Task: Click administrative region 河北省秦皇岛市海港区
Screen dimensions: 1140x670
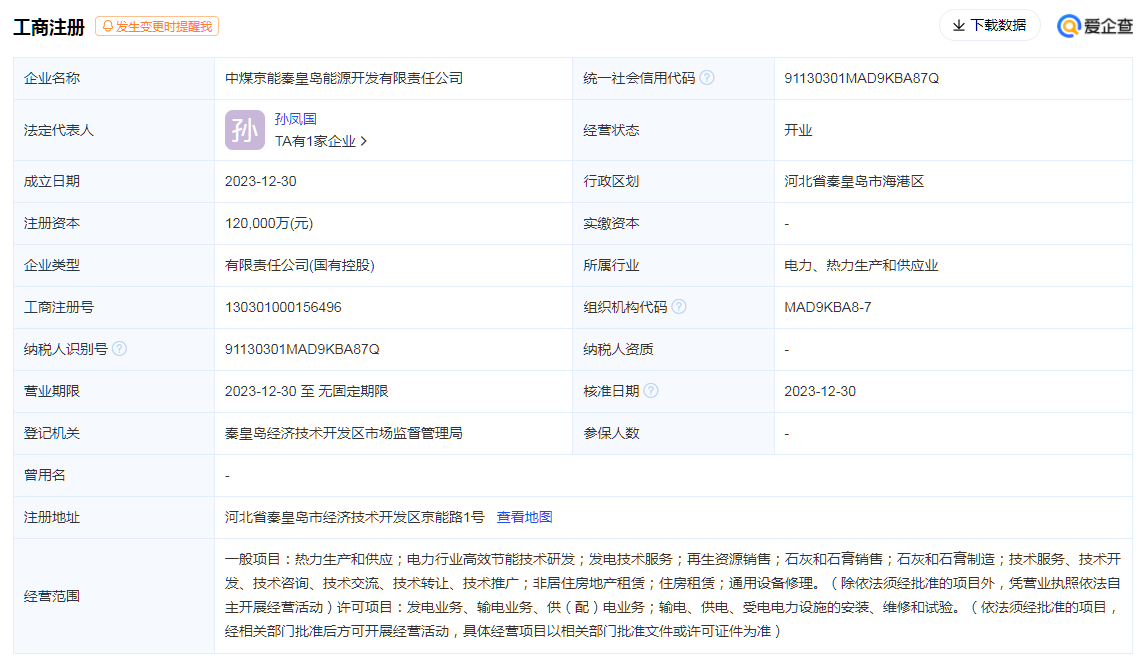Action: click(x=854, y=182)
